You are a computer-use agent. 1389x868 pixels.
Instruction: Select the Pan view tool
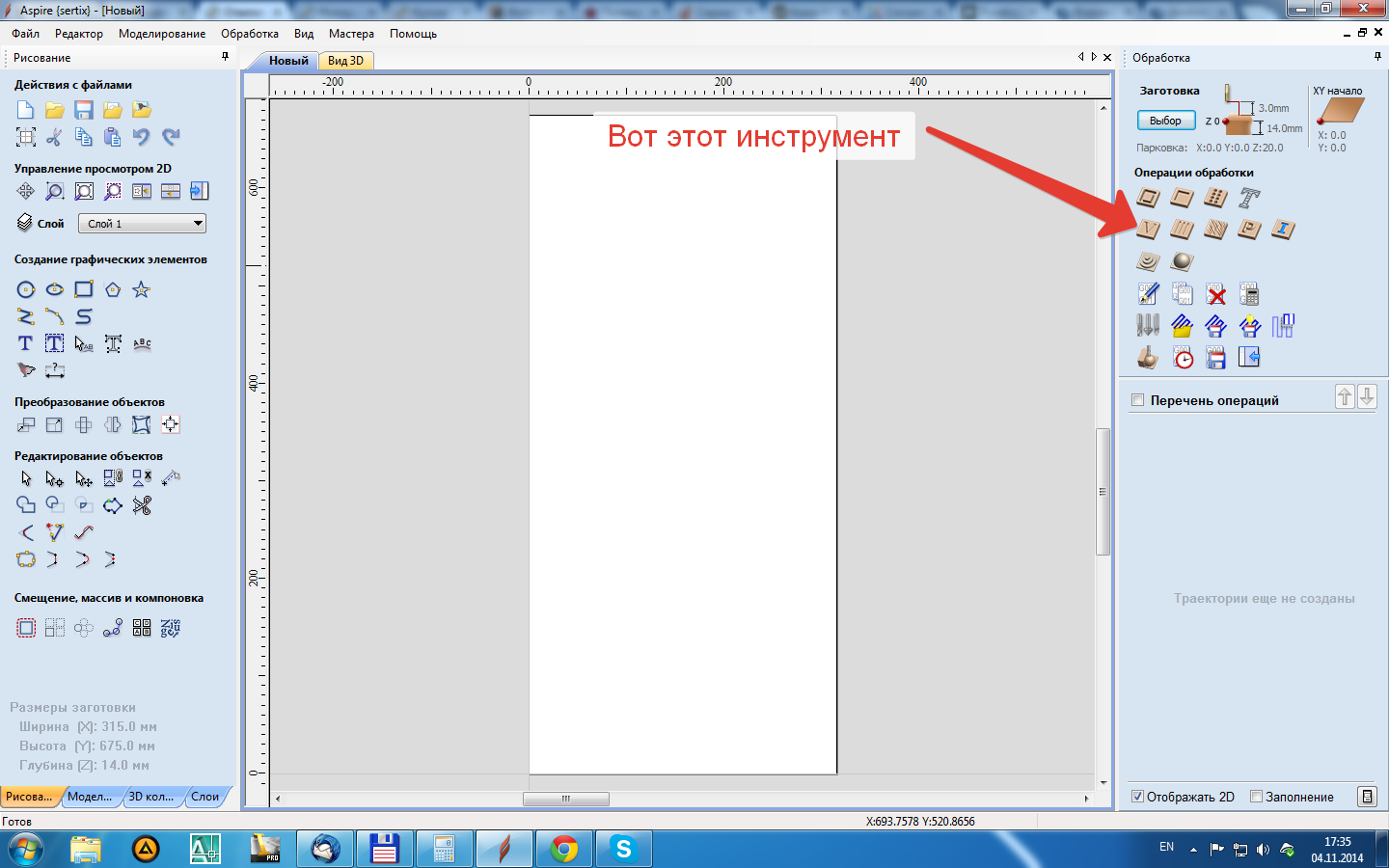coord(26,191)
